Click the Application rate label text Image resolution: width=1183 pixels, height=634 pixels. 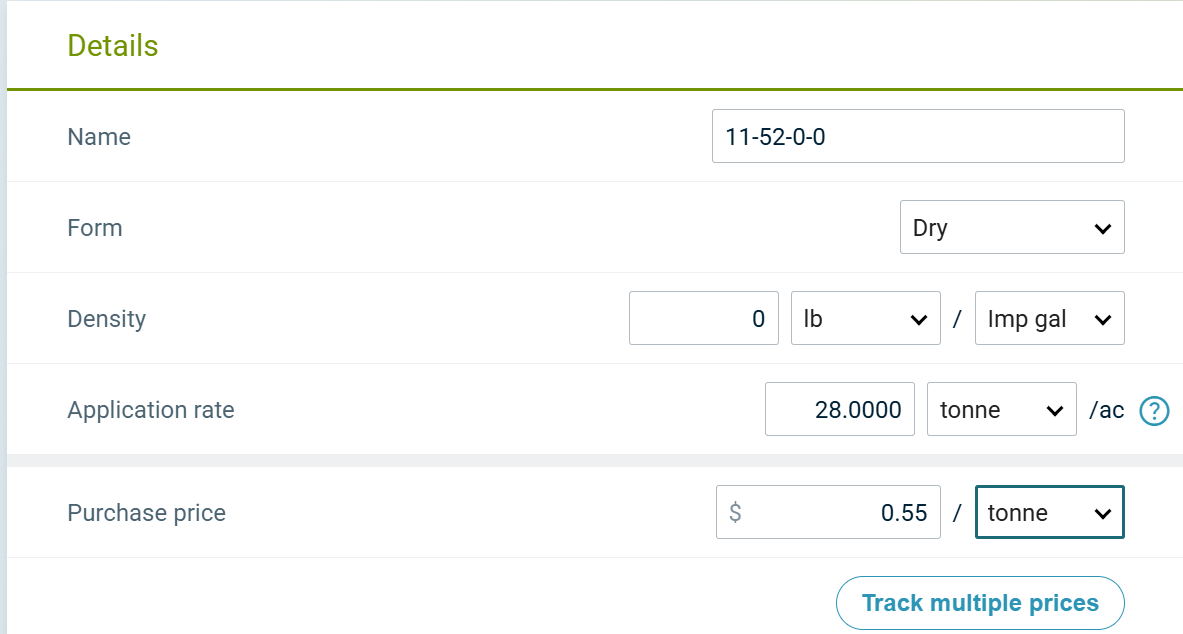151,410
